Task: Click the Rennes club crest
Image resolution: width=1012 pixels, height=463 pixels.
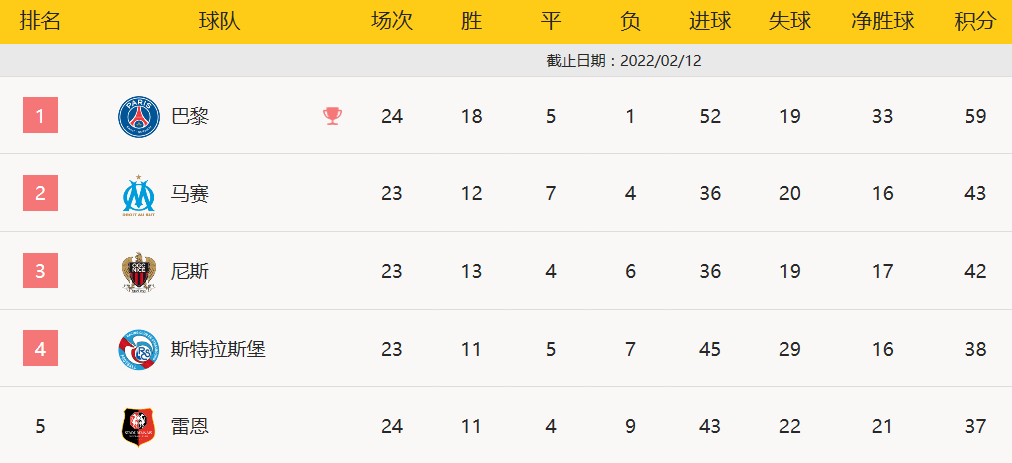Action: pos(139,427)
